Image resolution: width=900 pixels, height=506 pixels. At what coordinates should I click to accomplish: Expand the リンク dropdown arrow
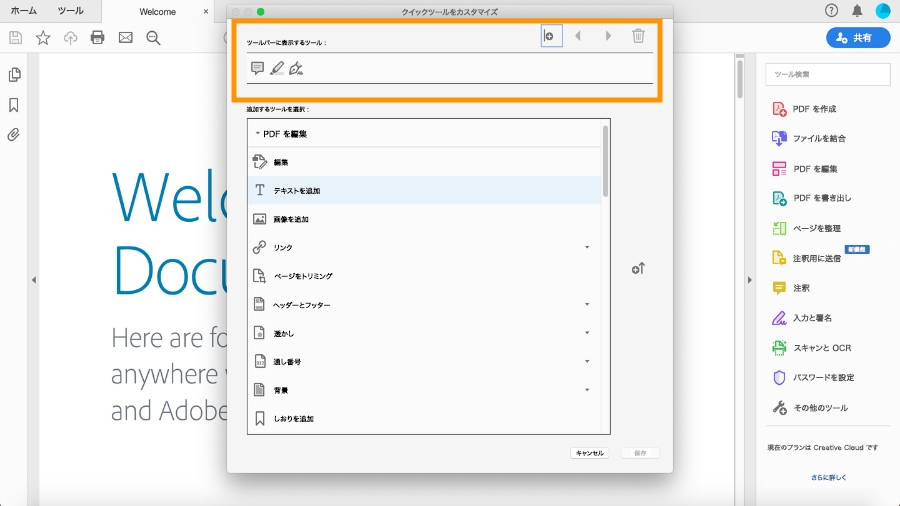point(587,247)
